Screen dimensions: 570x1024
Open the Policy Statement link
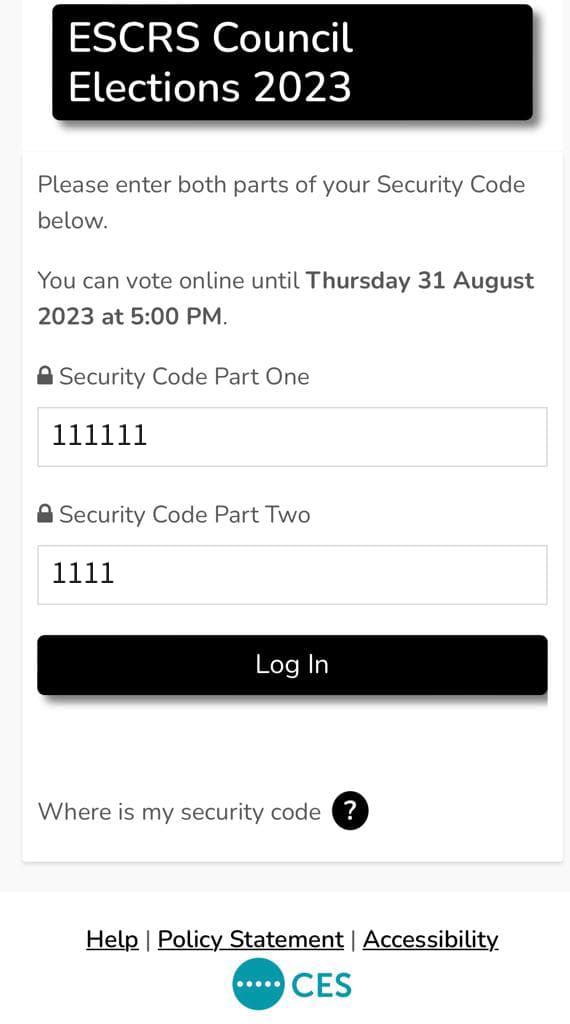point(251,939)
